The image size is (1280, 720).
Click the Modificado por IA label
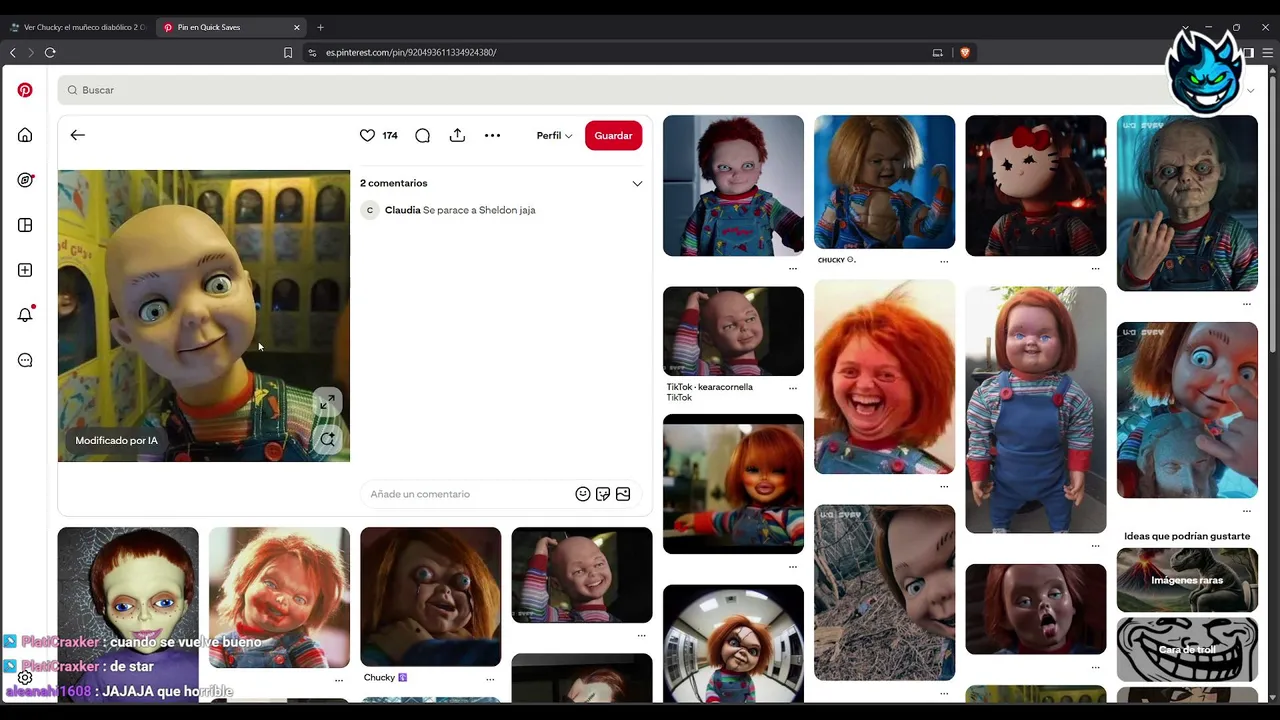pos(117,440)
